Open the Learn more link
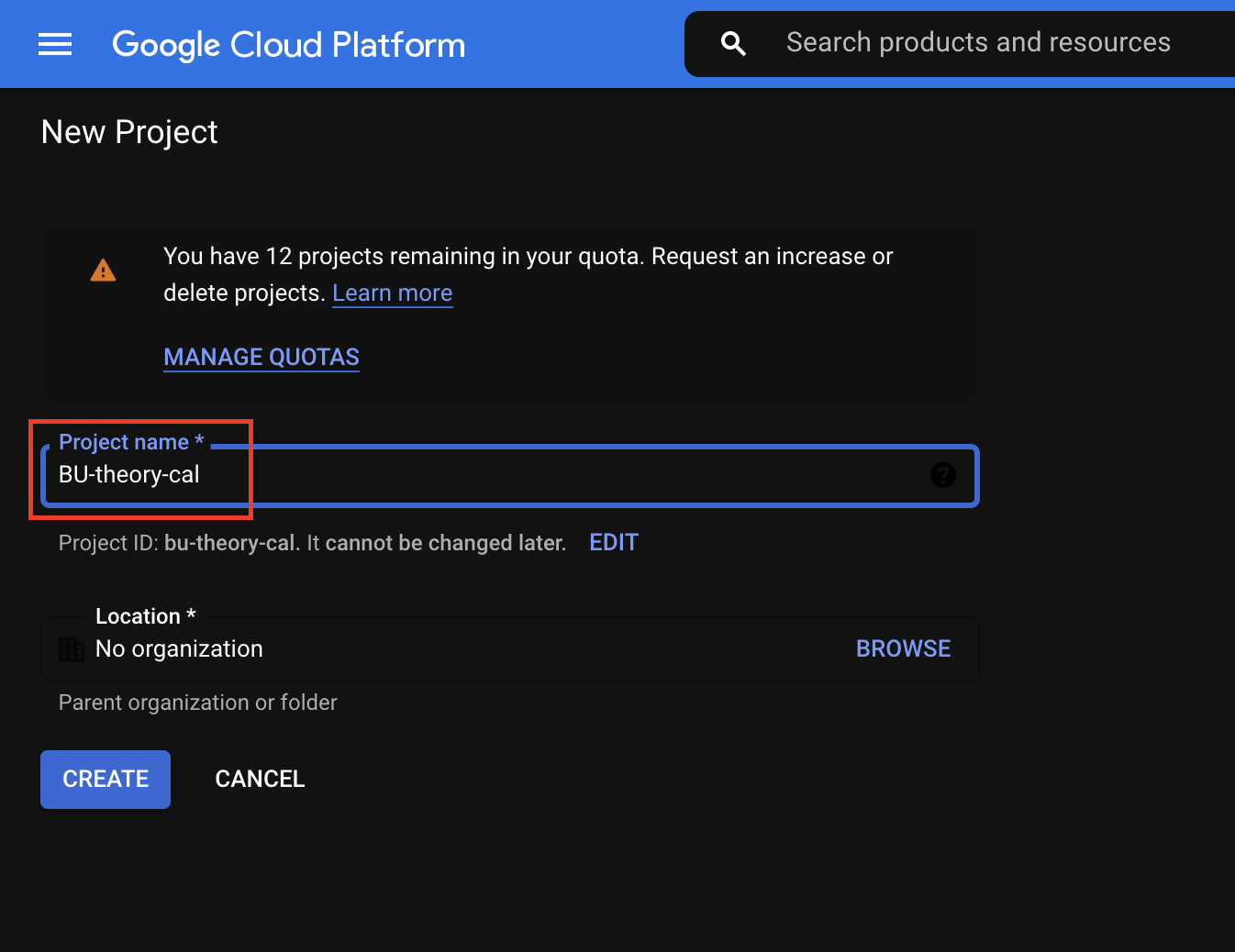The width and height of the screenshot is (1235, 952). click(393, 293)
